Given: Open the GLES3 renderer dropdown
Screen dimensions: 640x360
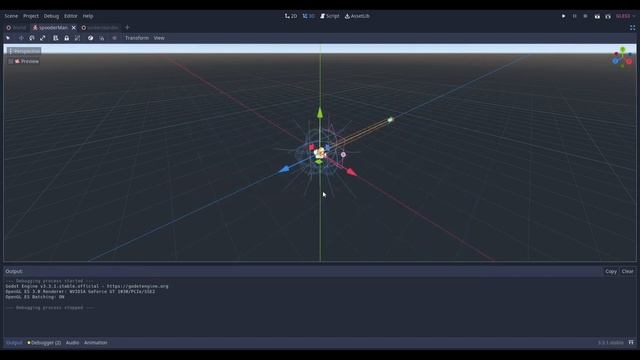Looking at the screenshot, I should [x=625, y=16].
